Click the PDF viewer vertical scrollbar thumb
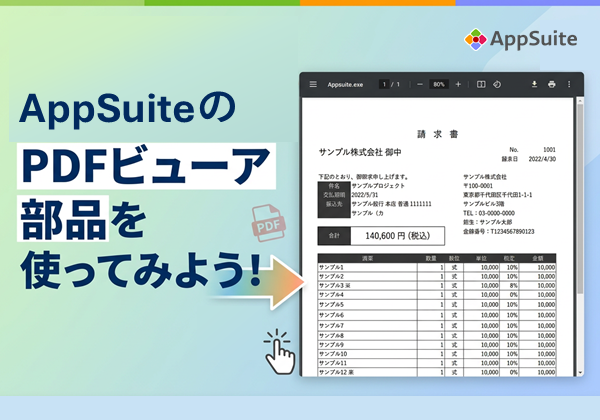 click(x=580, y=199)
